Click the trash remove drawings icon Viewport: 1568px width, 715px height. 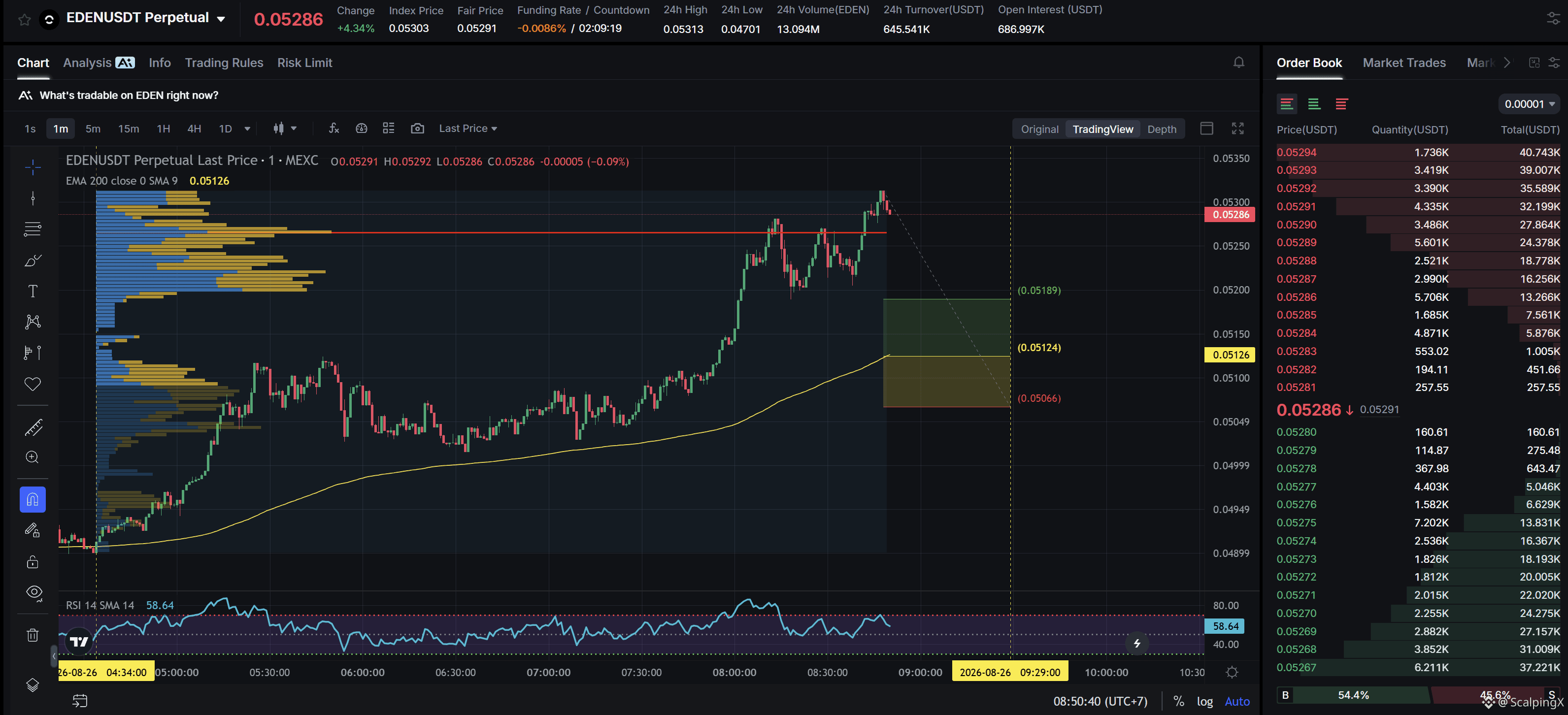click(x=33, y=635)
